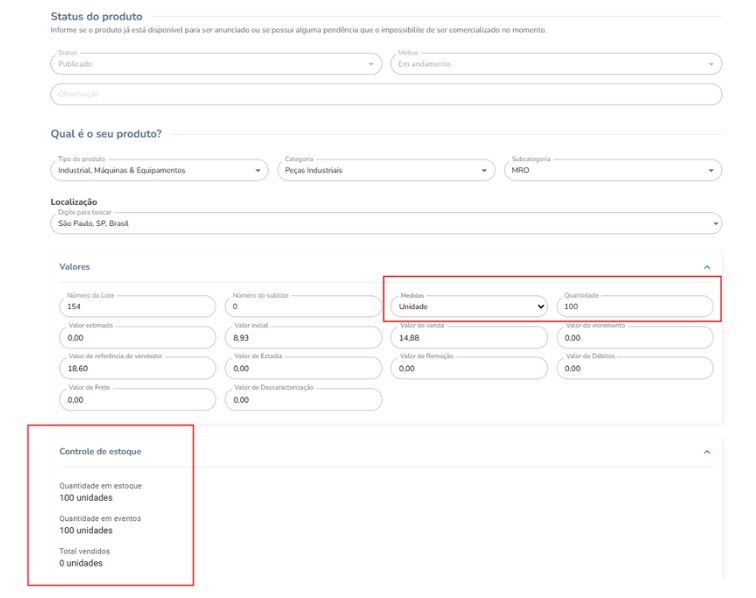Image resolution: width=756 pixels, height=598 pixels.
Task: Open the Motivo dropdown showing Em andamento
Action: point(556,64)
